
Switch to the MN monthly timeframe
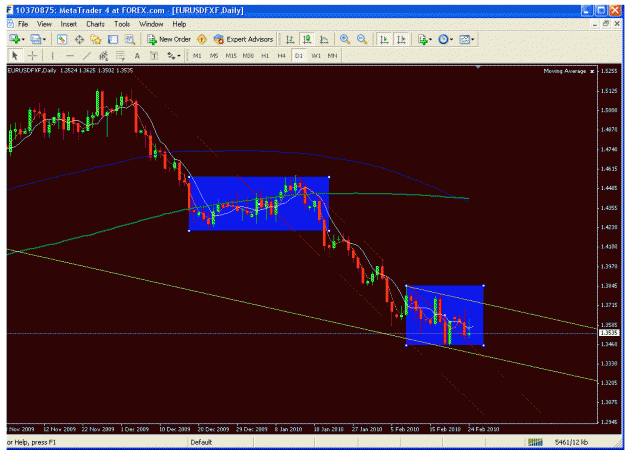332,56
